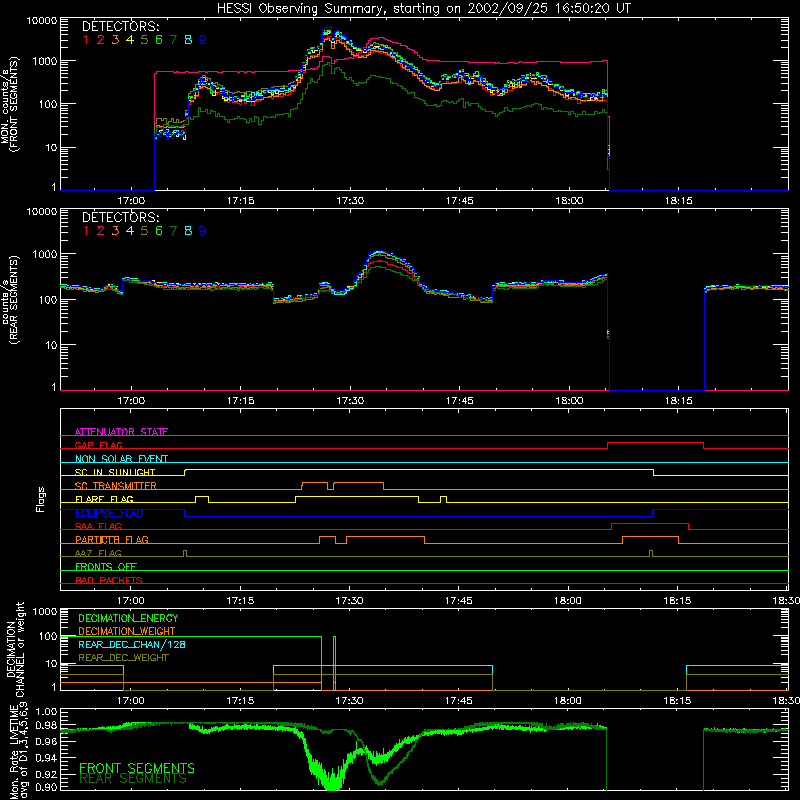Click the REAR_DEC_WEIGHT legend entry
The height and width of the screenshot is (800, 800).
click(x=123, y=658)
